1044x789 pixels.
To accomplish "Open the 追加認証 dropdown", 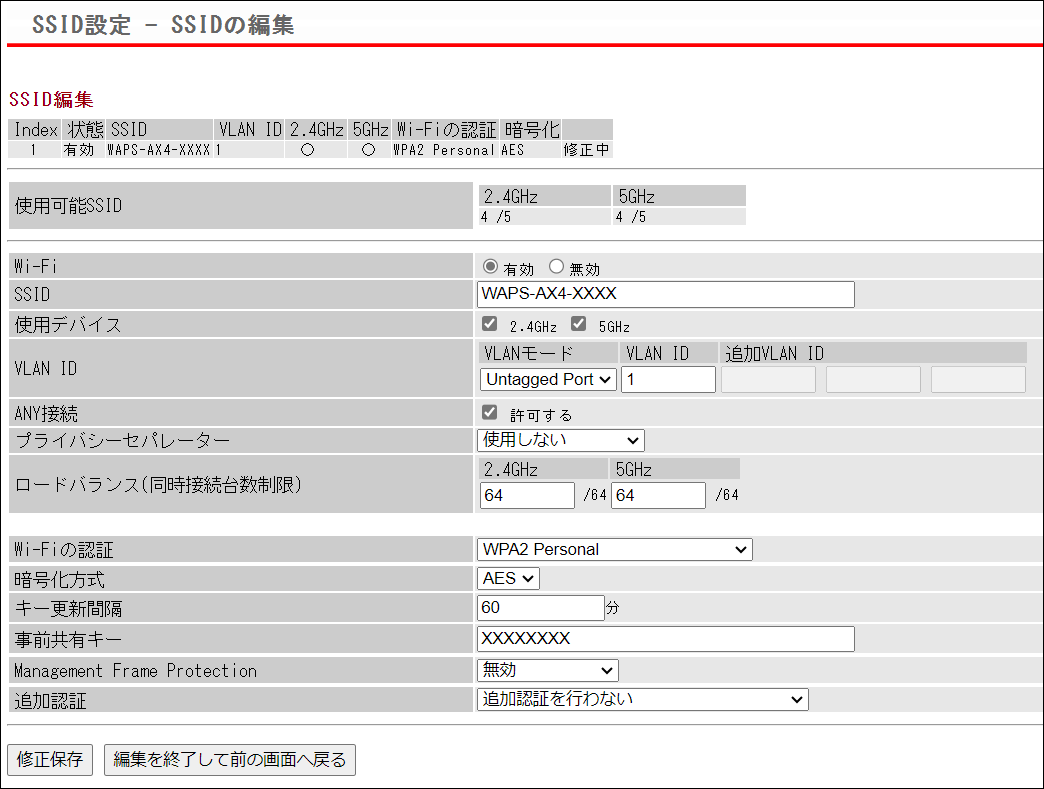I will 642,699.
